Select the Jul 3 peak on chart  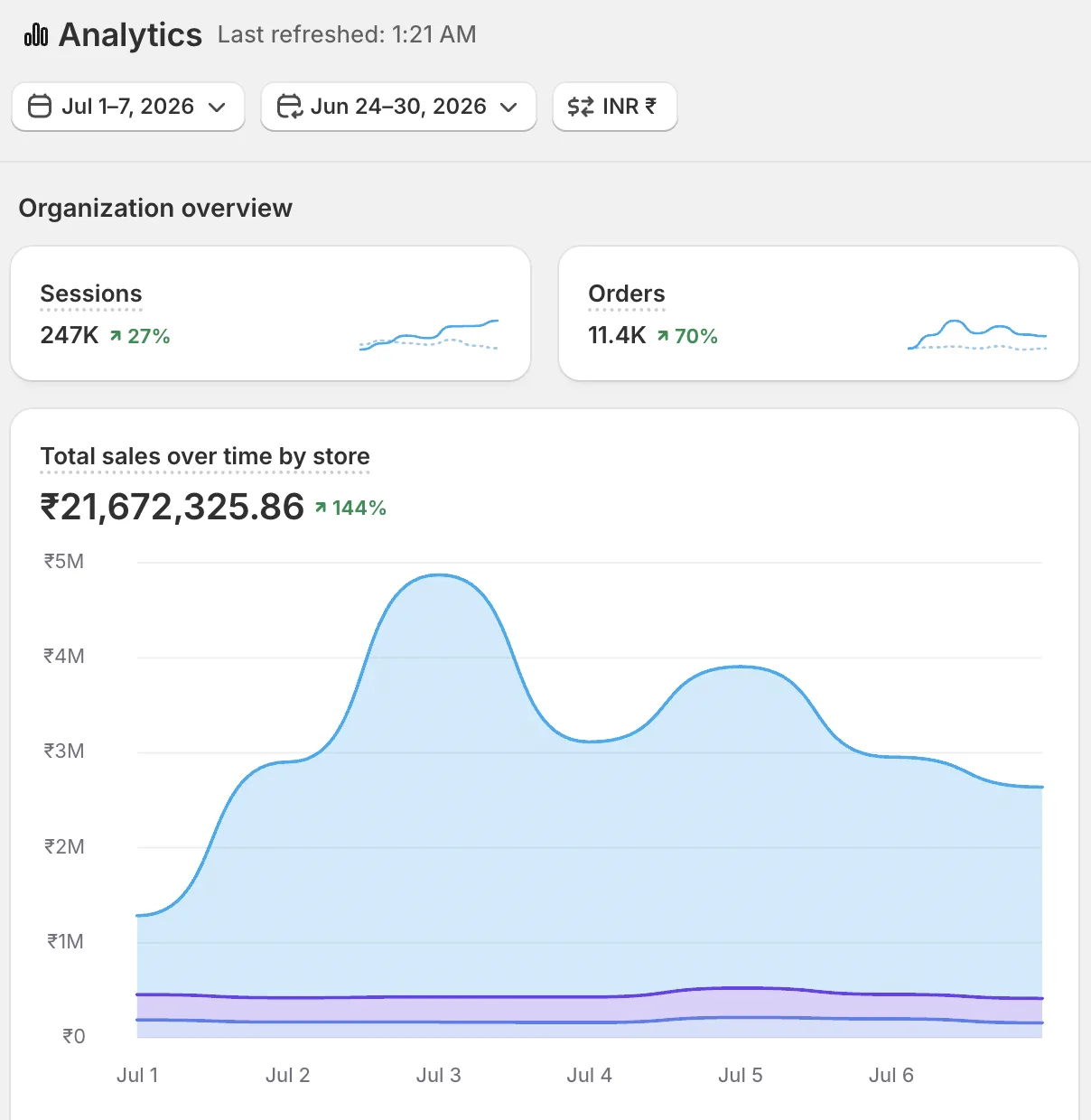[x=439, y=575]
